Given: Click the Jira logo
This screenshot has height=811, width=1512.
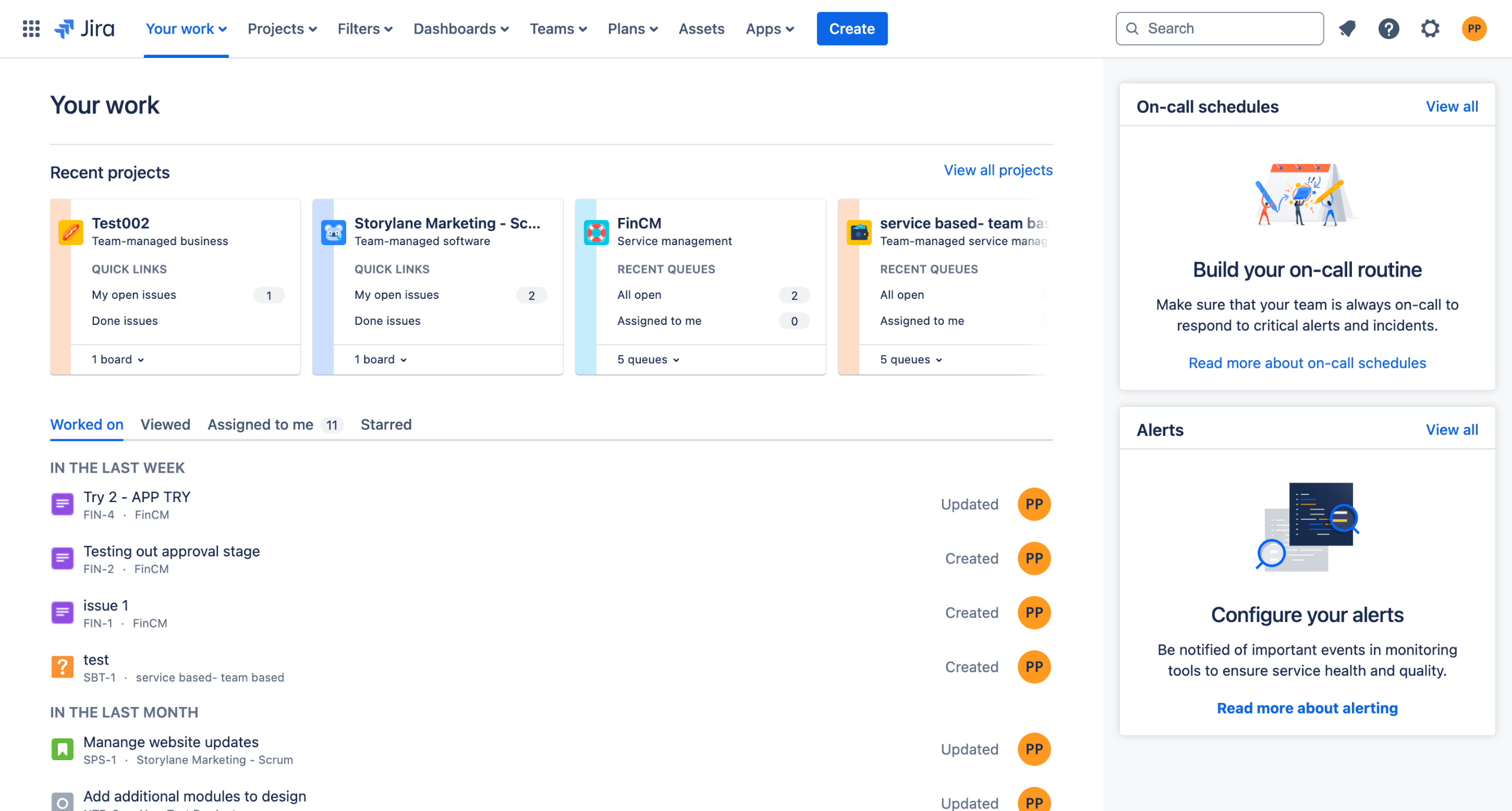Looking at the screenshot, I should [x=85, y=28].
